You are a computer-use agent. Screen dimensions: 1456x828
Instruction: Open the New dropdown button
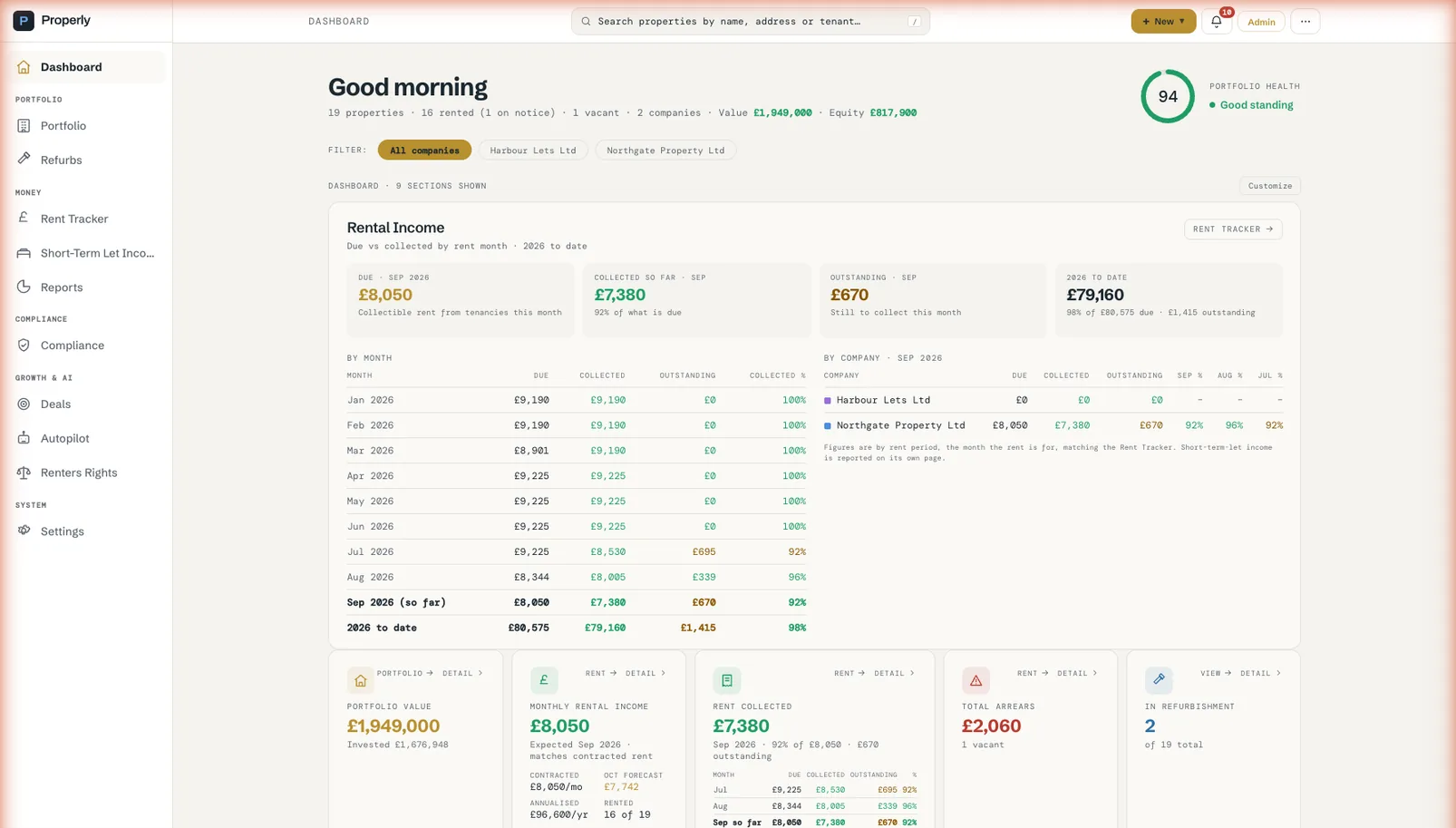pyautogui.click(x=1163, y=21)
